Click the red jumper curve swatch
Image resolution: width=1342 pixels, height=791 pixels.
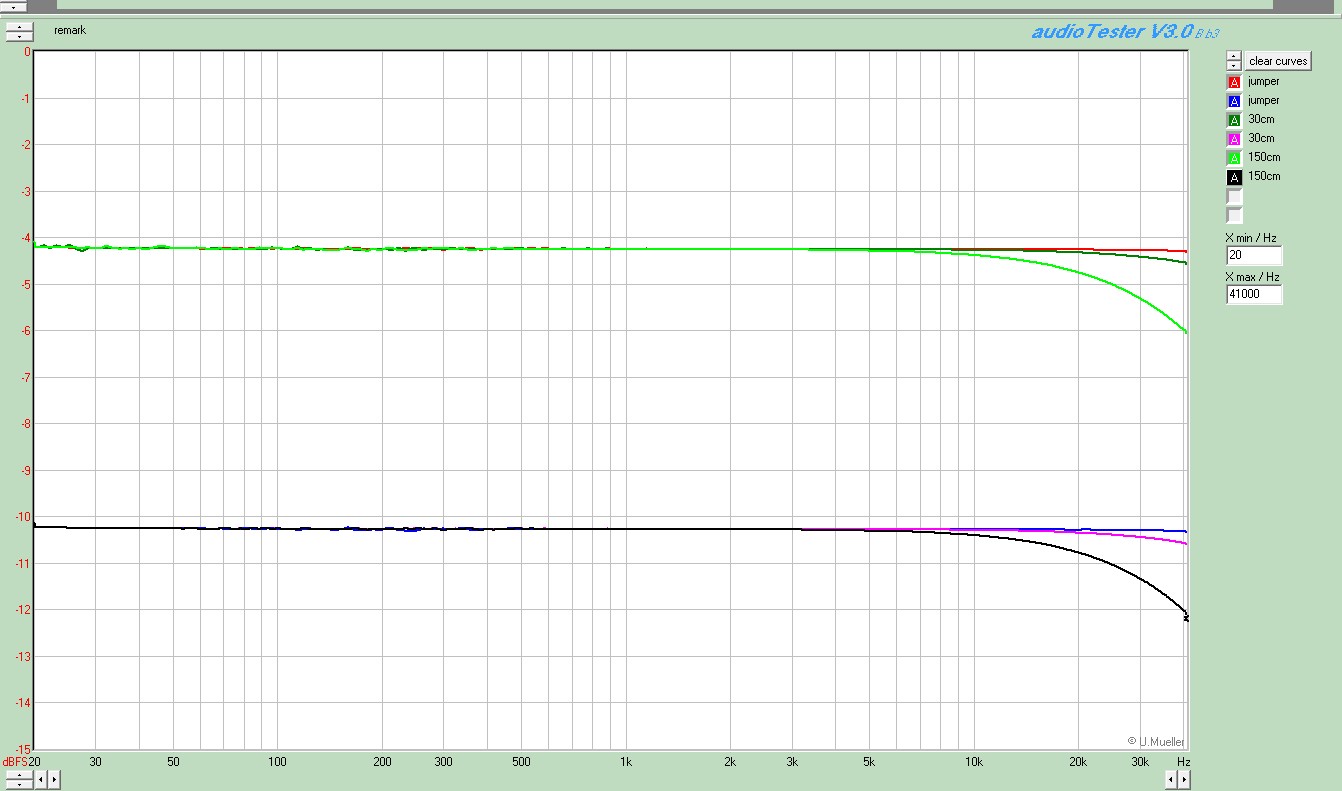coord(1234,82)
